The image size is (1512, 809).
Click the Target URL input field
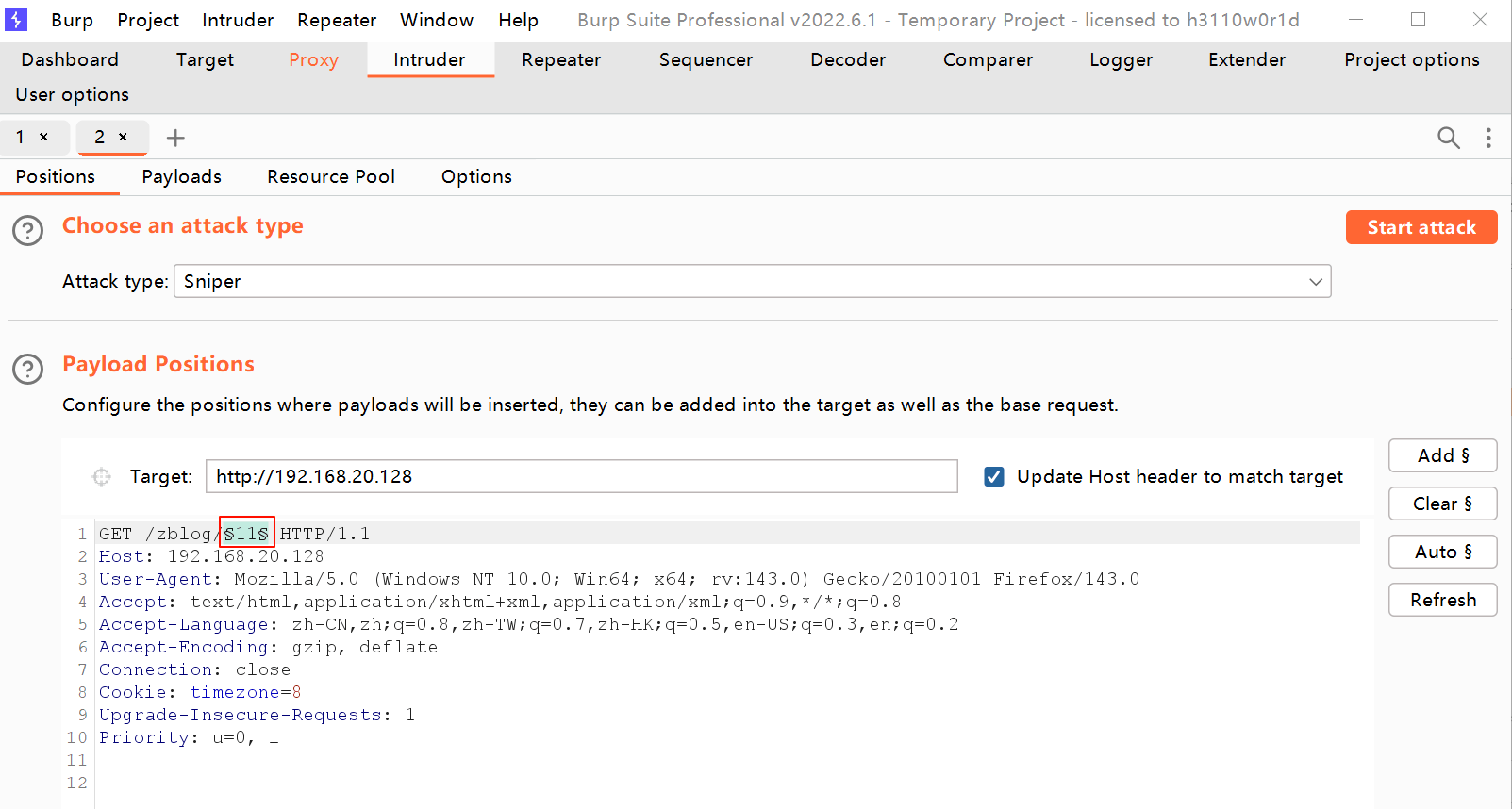tap(582, 476)
